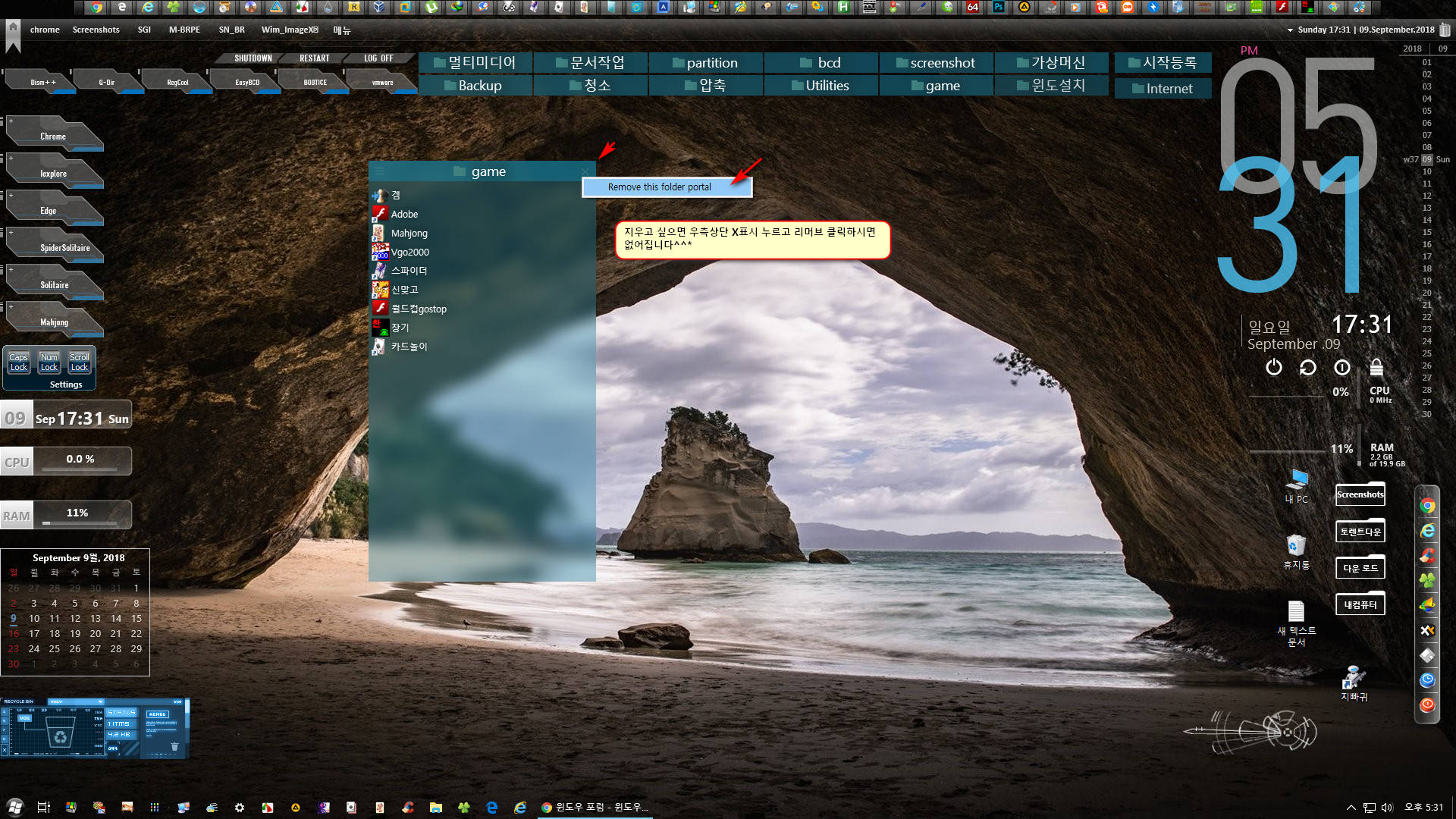Image resolution: width=1456 pixels, height=819 pixels.
Task: Open the 지빠귀 desktop shortcut
Action: tap(1354, 682)
